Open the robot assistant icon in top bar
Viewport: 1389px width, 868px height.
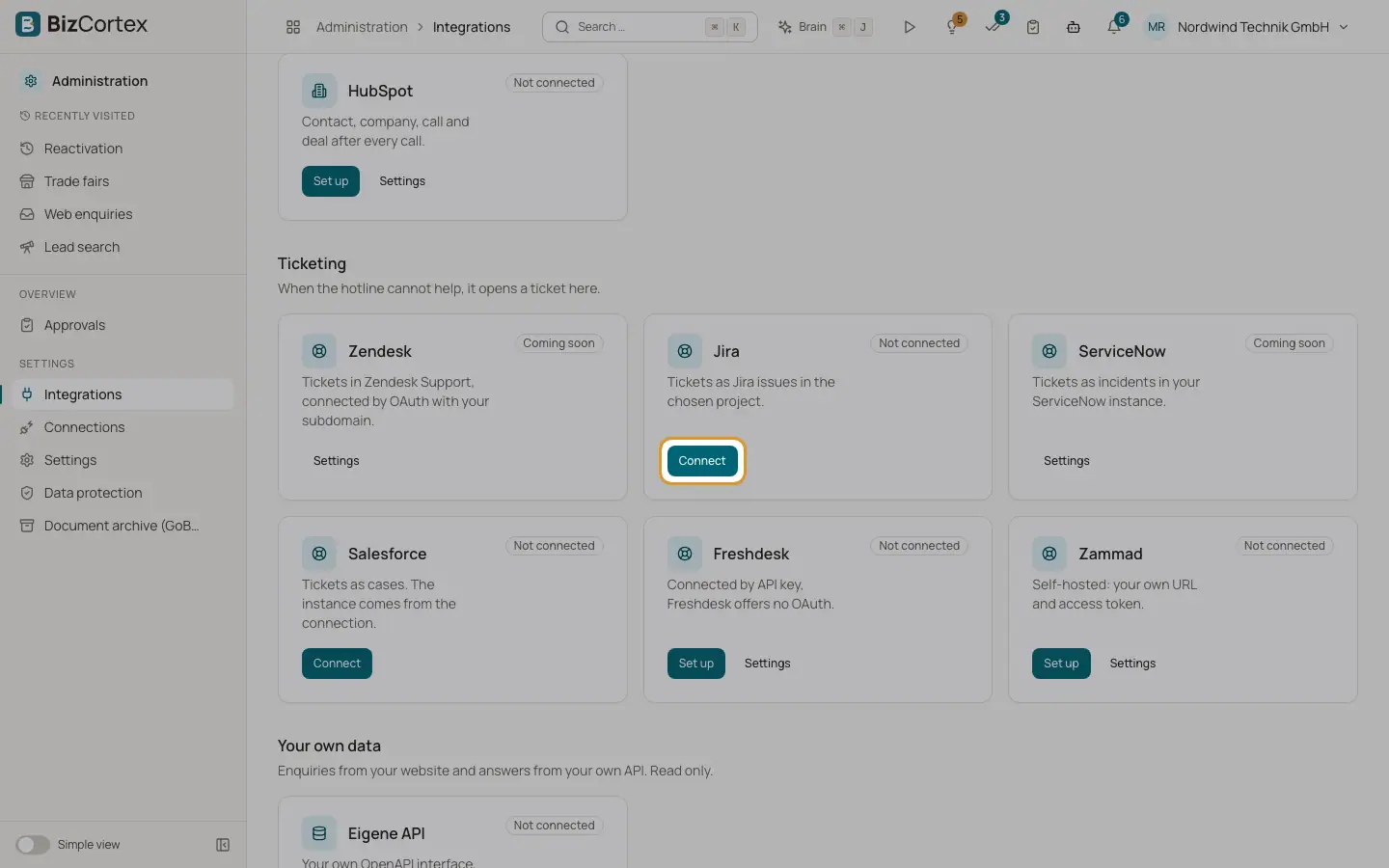point(1074,27)
